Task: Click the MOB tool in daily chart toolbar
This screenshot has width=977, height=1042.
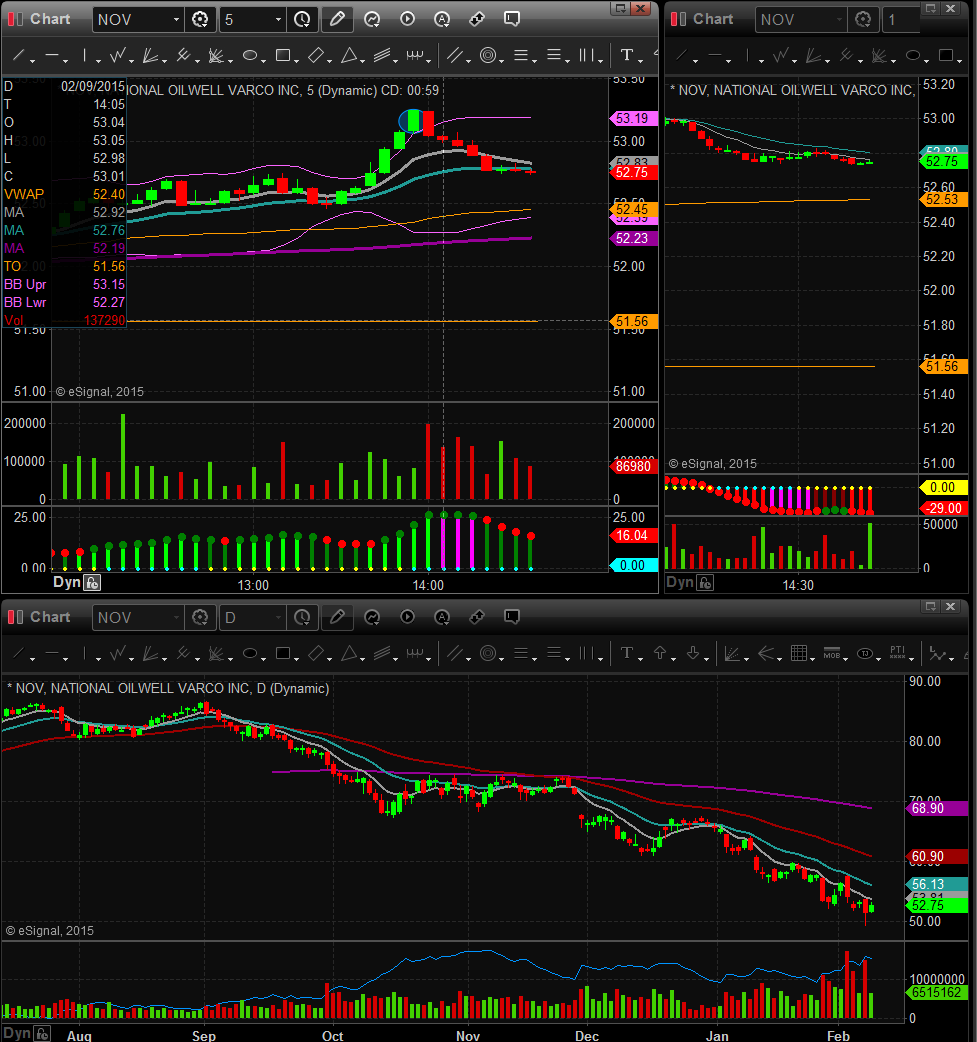Action: point(832,654)
